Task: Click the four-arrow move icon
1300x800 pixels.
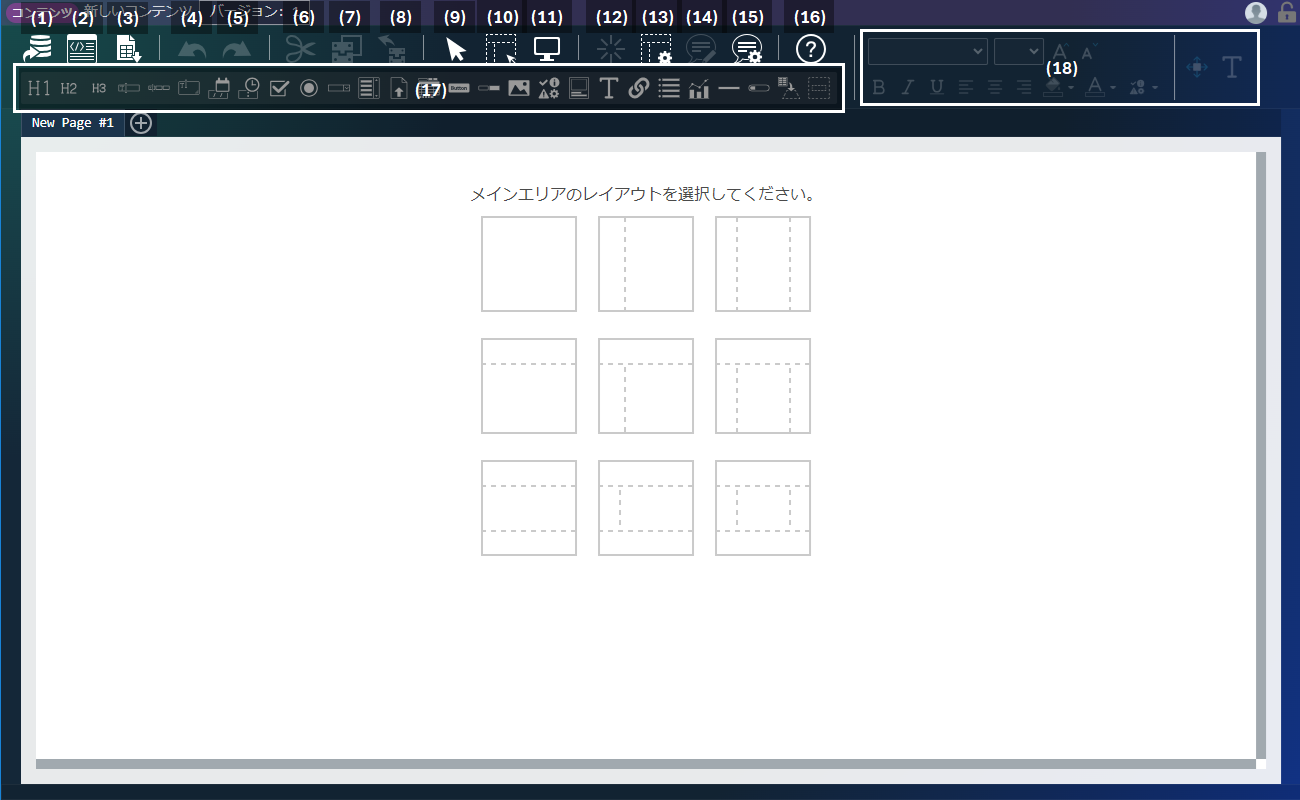Action: click(x=1197, y=67)
